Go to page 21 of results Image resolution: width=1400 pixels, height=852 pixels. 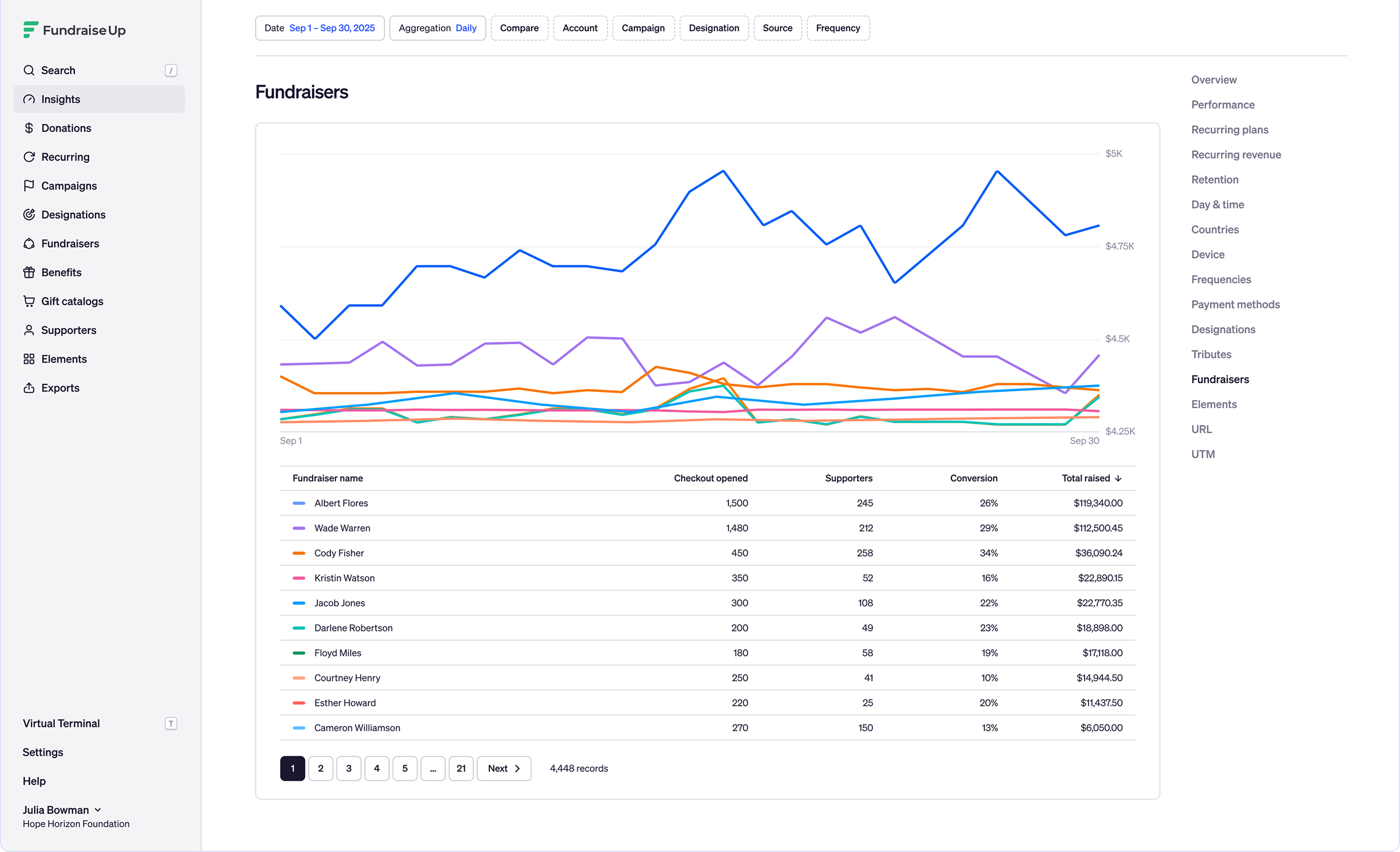461,768
